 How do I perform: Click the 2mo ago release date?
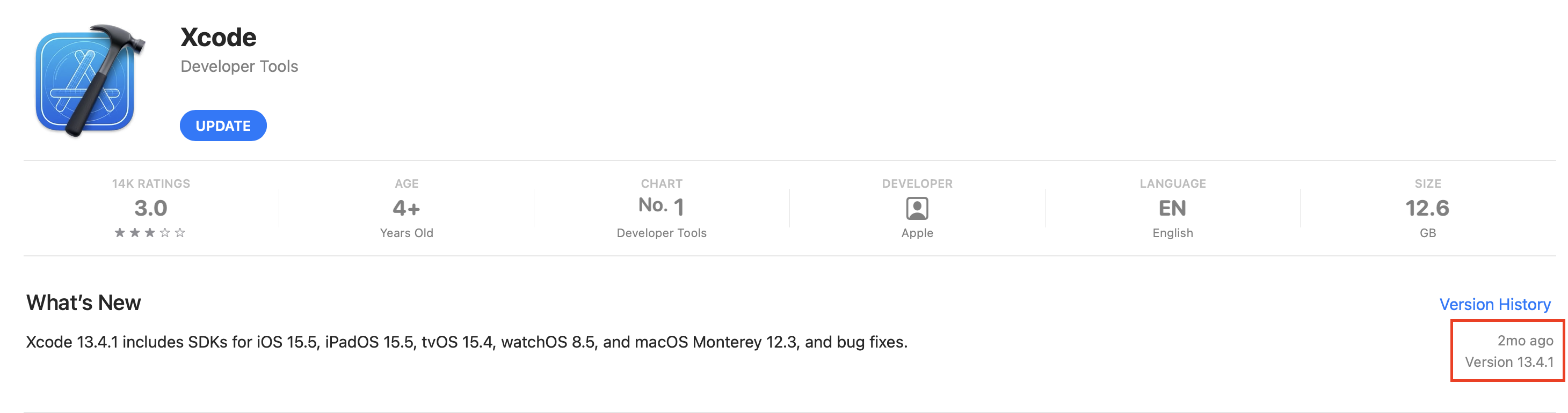1525,341
